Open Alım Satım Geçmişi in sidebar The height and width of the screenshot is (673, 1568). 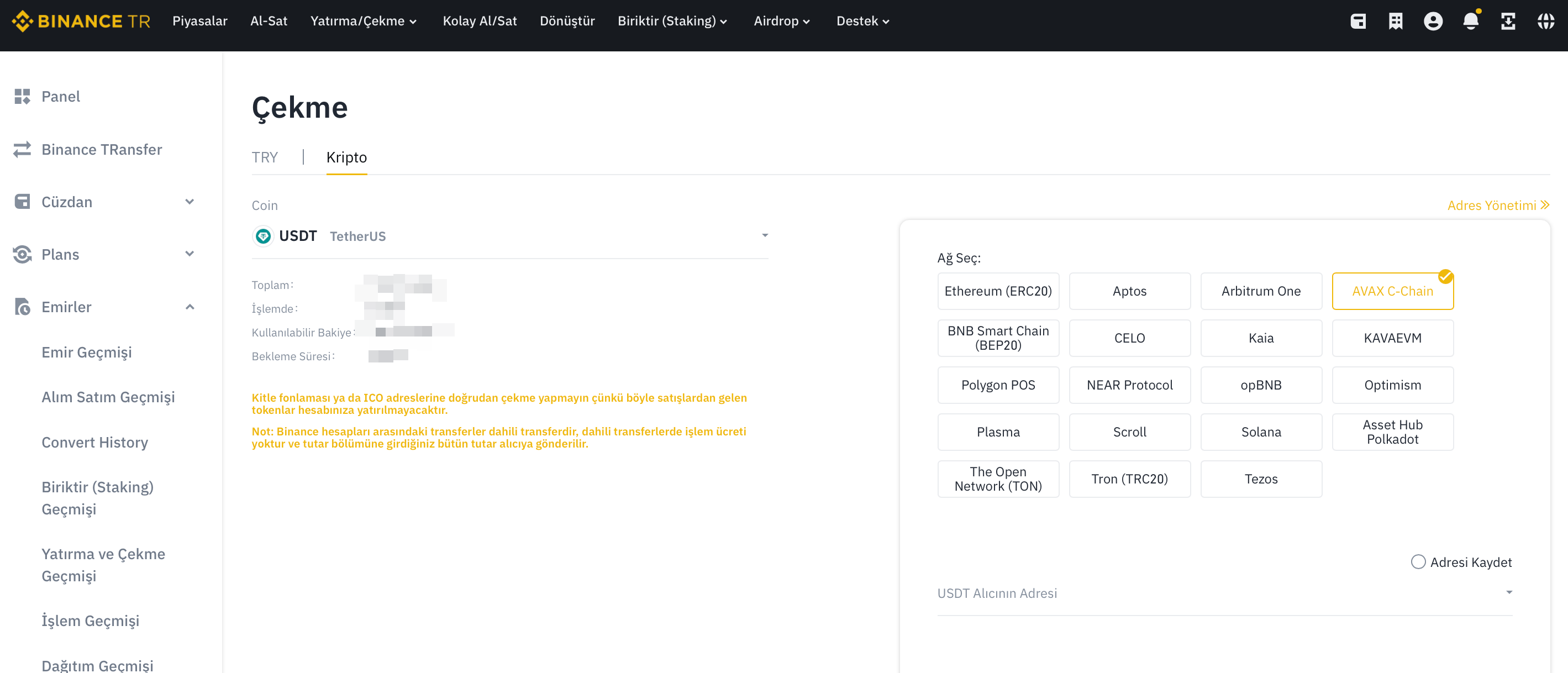point(108,397)
